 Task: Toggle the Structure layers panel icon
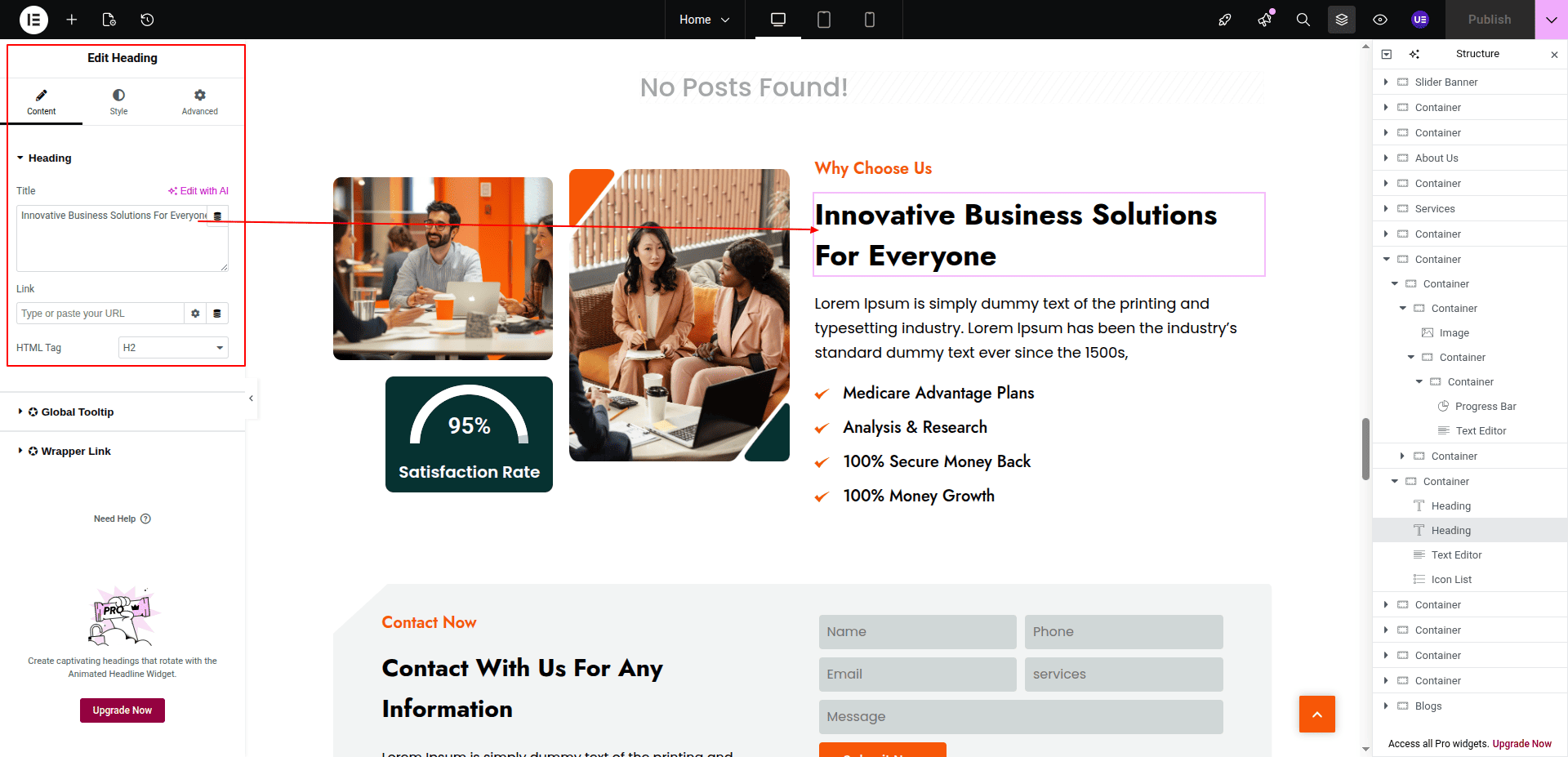[x=1342, y=20]
